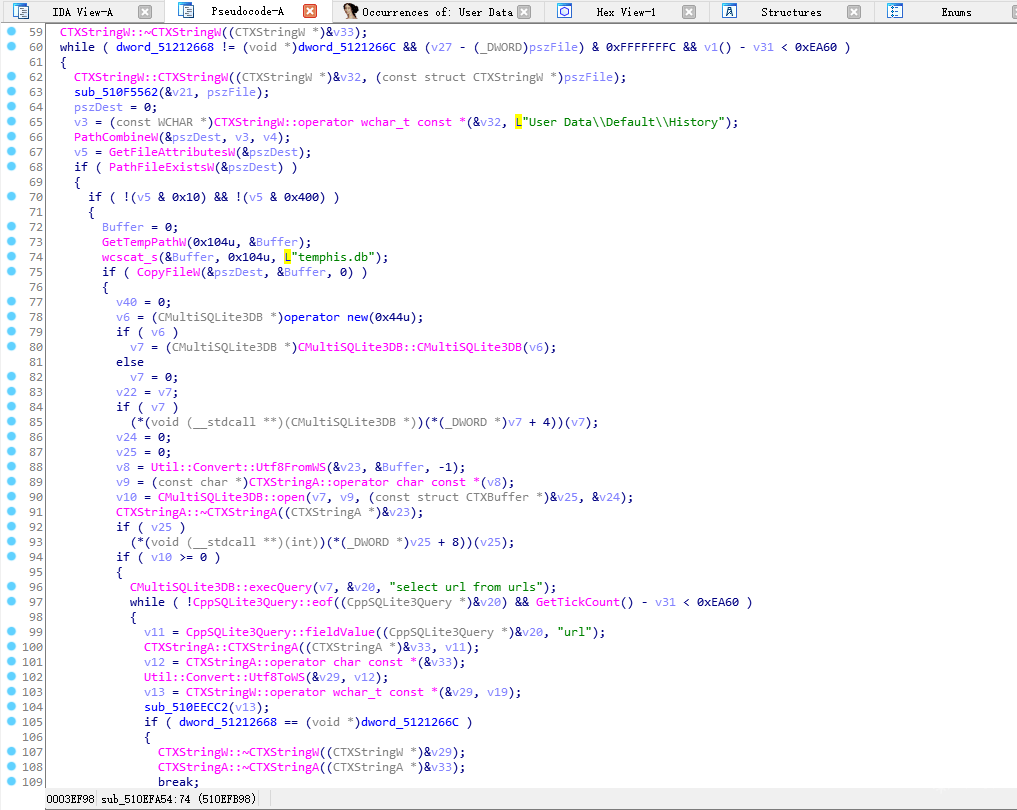The height and width of the screenshot is (810, 1017).
Task: Click the sub_510EECC2 function call
Action: point(185,708)
